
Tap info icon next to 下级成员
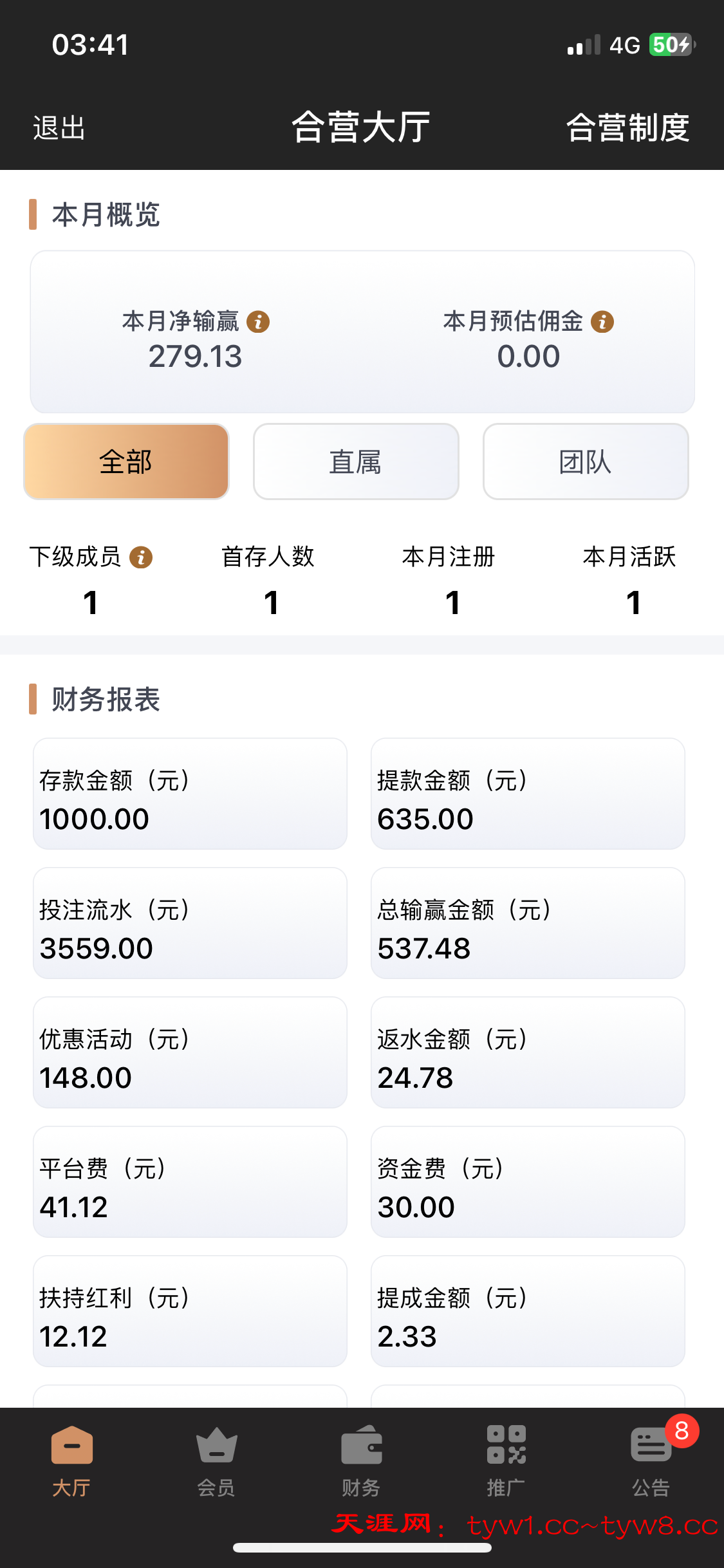[141, 557]
